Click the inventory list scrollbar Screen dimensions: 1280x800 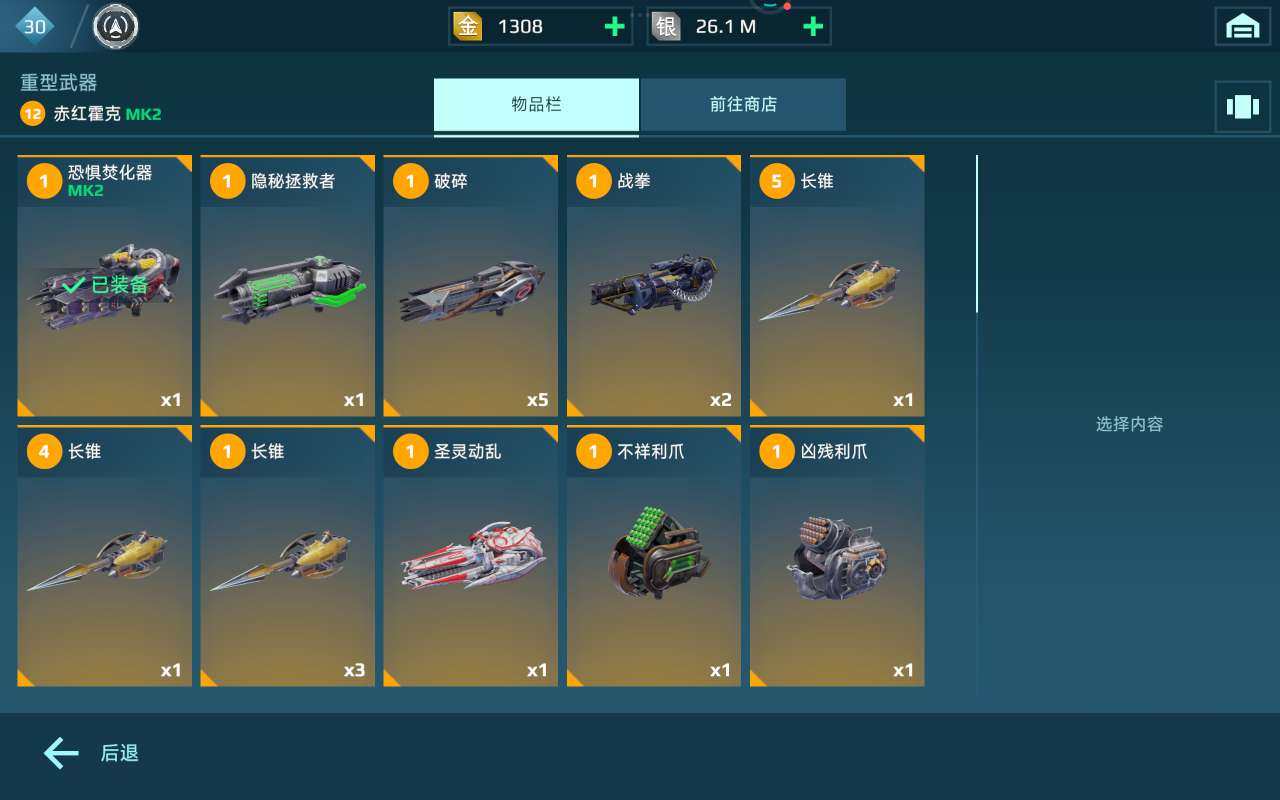coord(977,234)
